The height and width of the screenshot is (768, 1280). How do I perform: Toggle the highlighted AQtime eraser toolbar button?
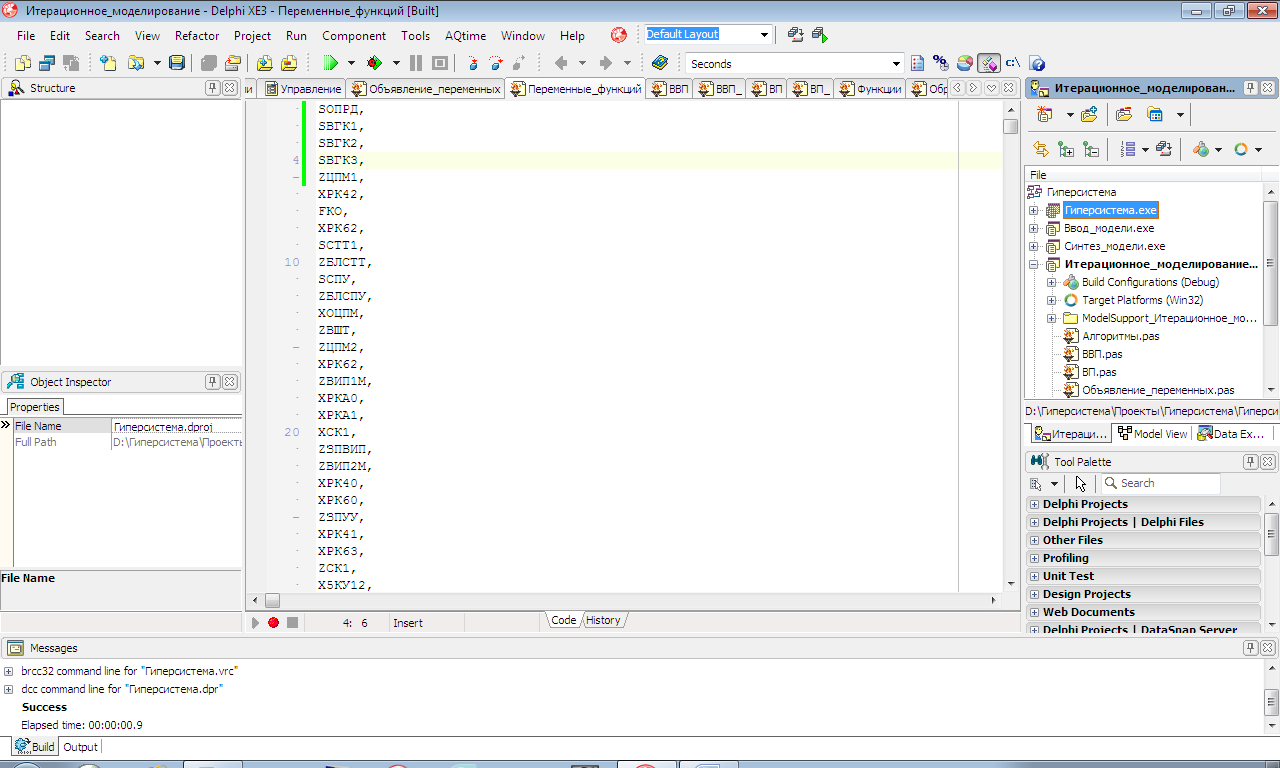click(x=988, y=63)
